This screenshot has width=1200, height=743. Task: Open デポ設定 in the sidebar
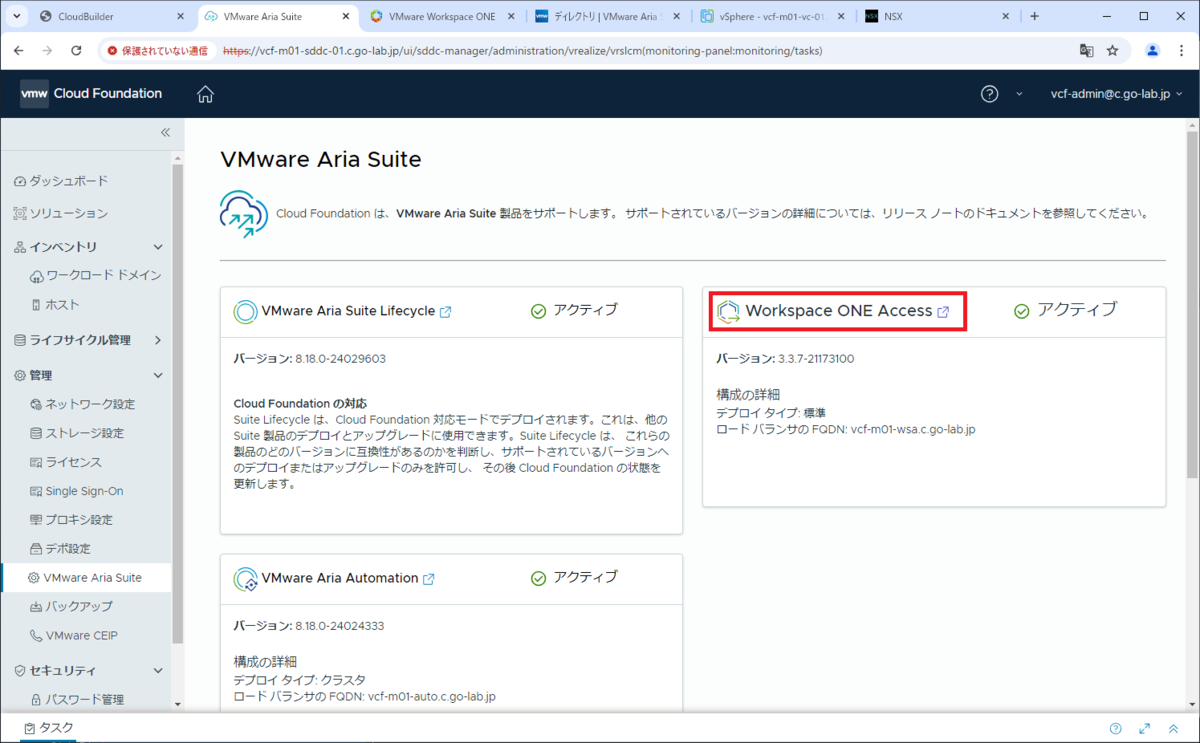(61, 549)
